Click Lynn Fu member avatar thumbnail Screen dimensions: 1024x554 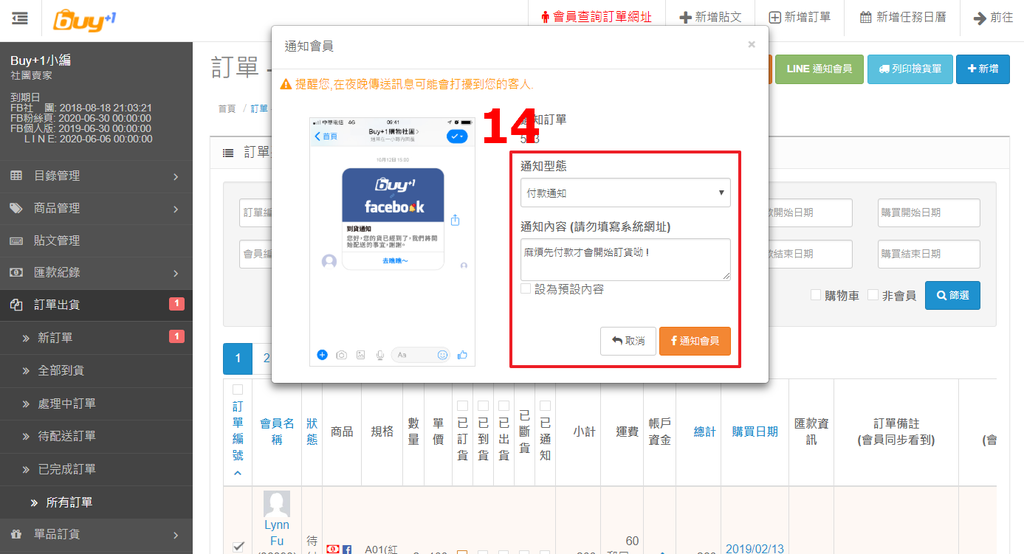pos(277,504)
